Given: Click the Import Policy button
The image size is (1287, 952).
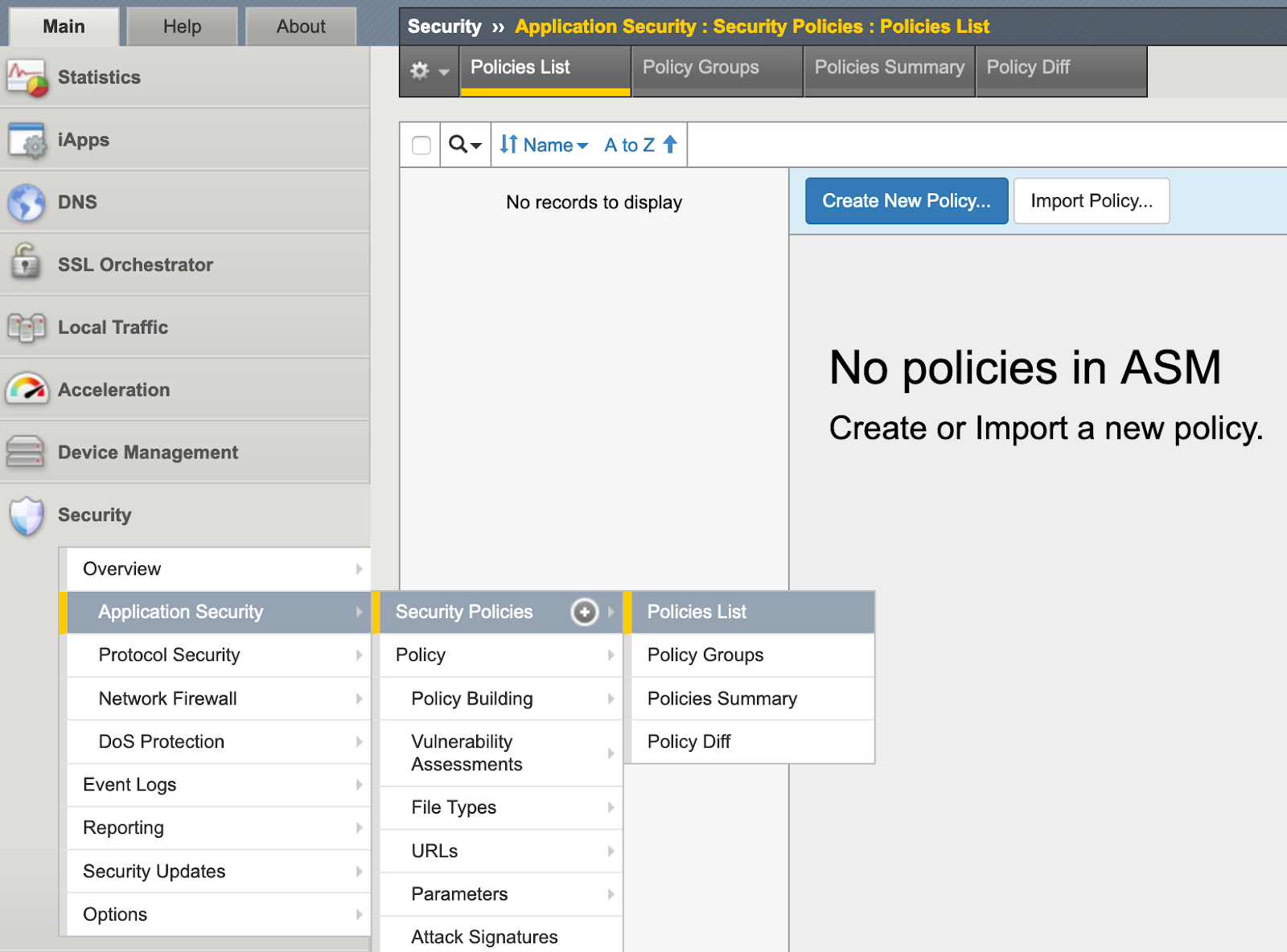Looking at the screenshot, I should click(x=1091, y=201).
